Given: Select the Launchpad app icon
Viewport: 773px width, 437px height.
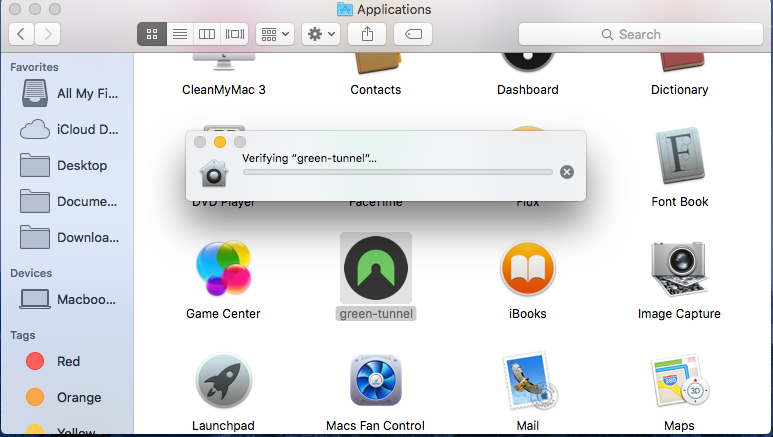Looking at the screenshot, I should coord(223,380).
